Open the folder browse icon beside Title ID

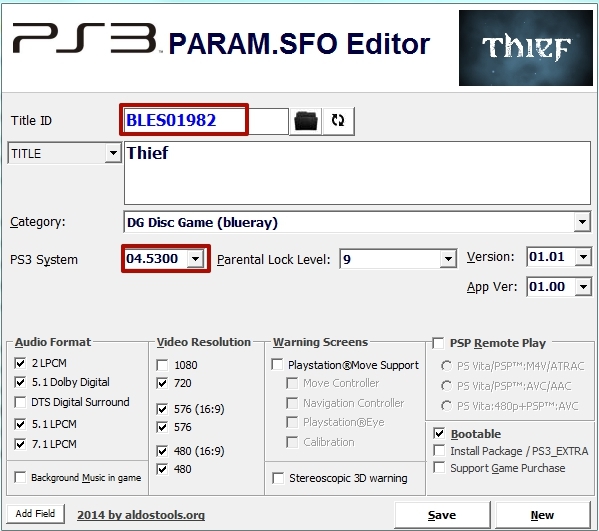pos(306,121)
